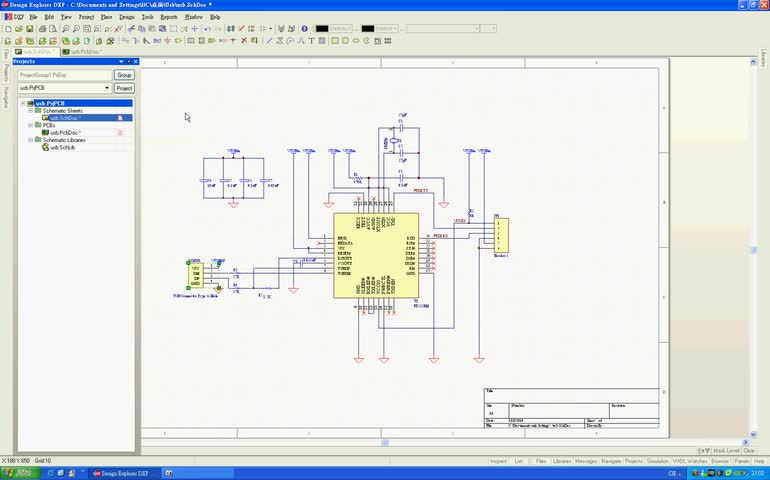Open the DXP system menu
This screenshot has width=770, height=480.
click(x=14, y=17)
